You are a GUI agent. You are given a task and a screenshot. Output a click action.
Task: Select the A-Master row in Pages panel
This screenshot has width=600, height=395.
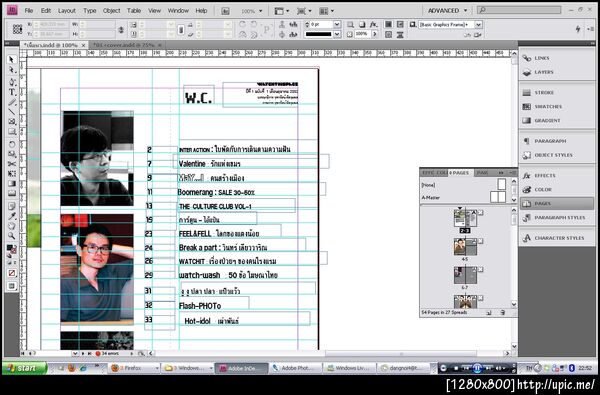(x=464, y=198)
